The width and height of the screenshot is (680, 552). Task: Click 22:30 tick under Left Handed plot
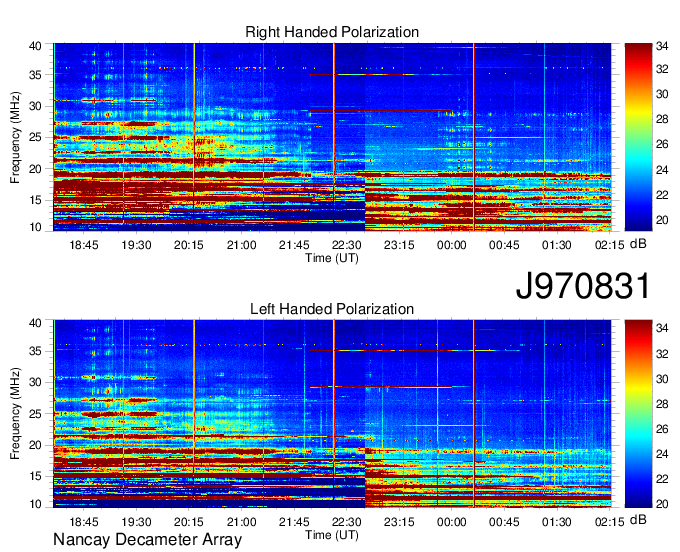point(347,523)
